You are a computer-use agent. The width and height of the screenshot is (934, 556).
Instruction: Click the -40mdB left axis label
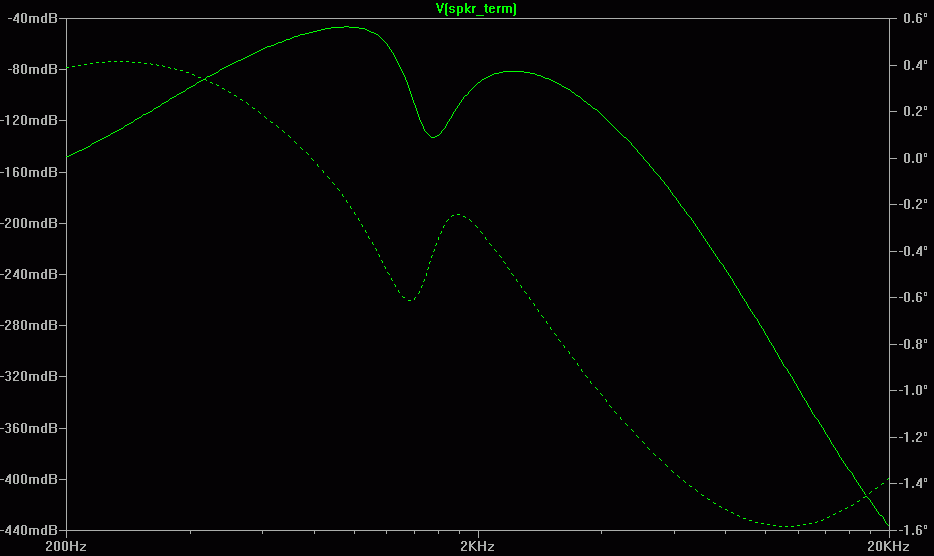point(32,18)
